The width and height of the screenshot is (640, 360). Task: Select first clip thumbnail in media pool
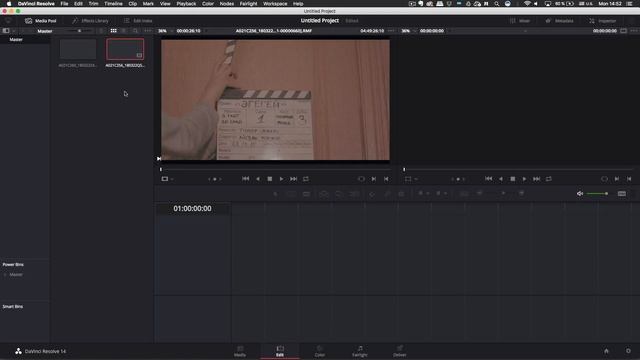[x=78, y=49]
